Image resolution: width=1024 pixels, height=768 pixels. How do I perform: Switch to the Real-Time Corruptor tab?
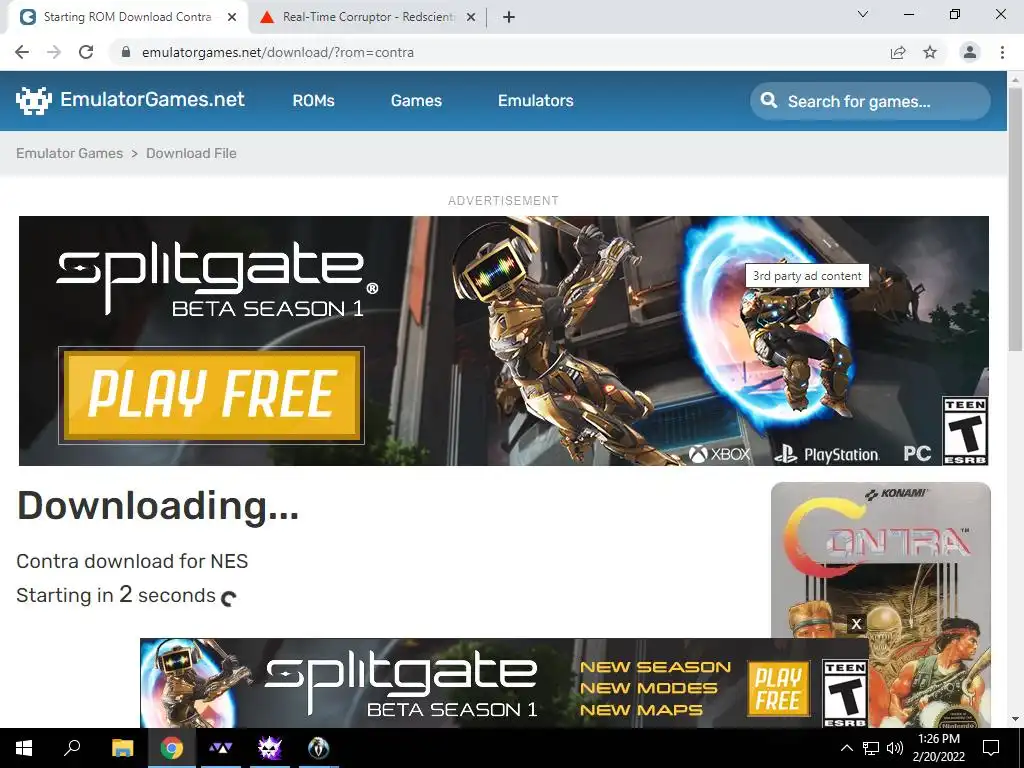click(368, 17)
